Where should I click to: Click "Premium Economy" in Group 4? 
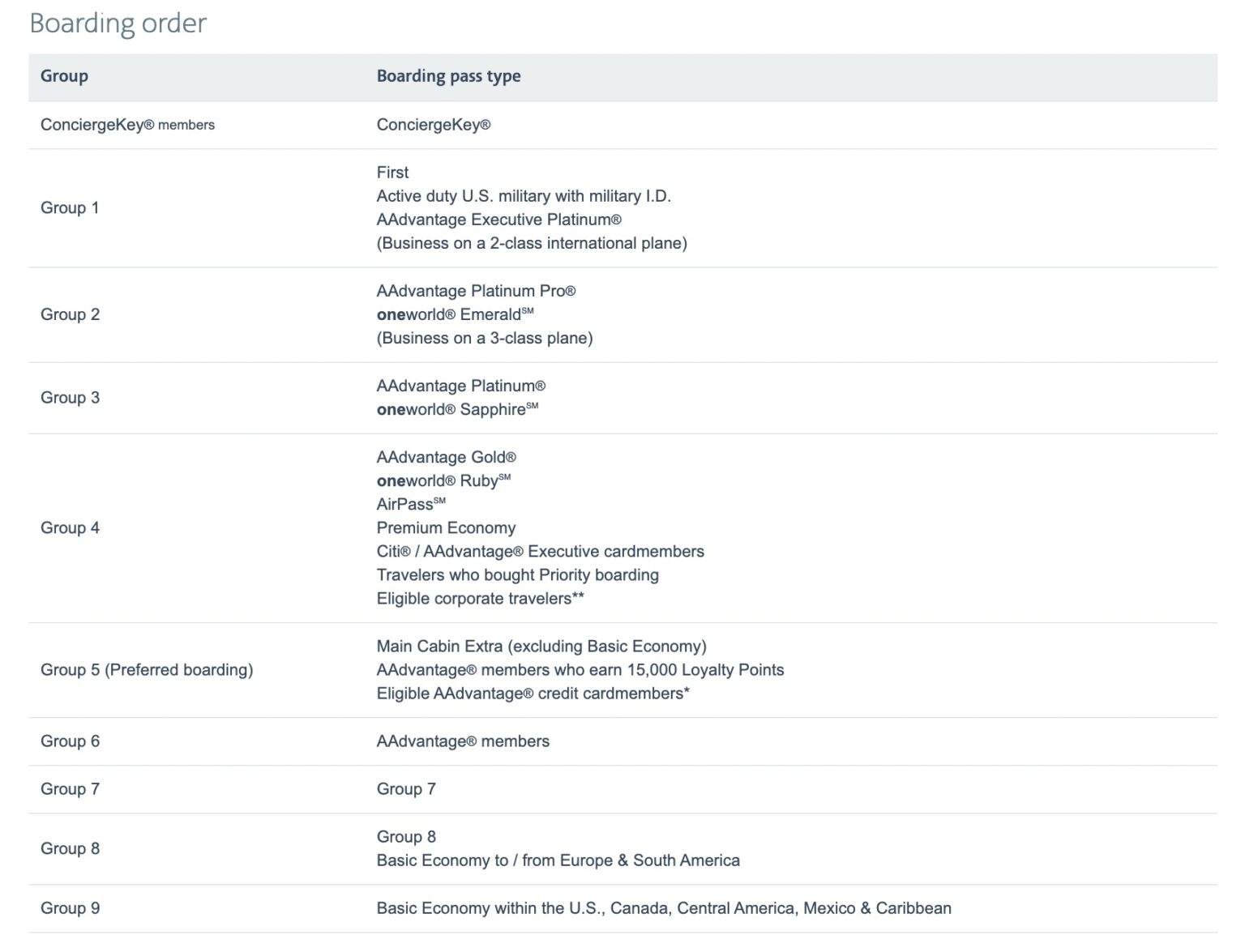coord(446,527)
